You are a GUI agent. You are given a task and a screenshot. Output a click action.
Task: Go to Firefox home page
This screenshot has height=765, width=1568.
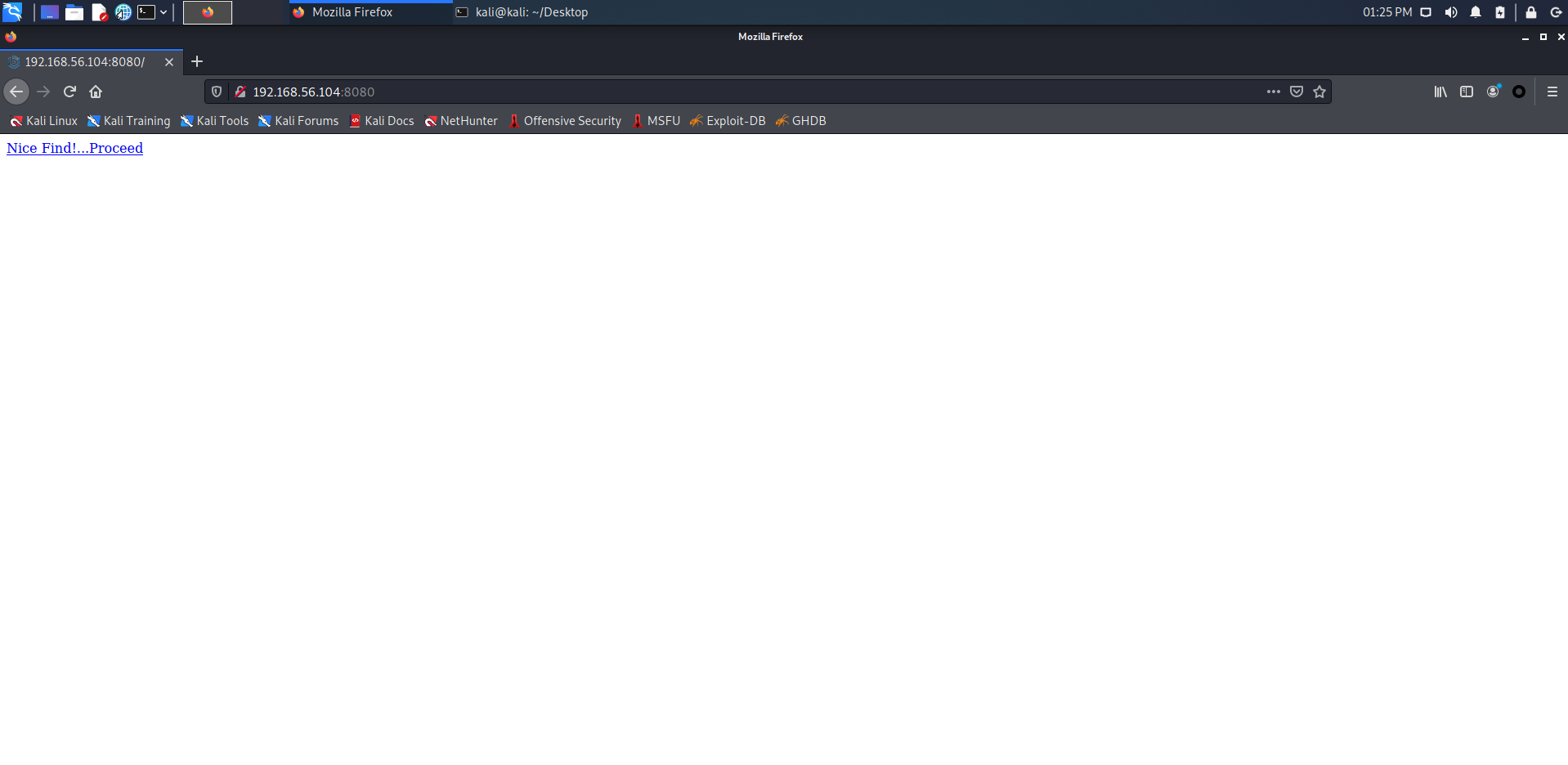96,92
